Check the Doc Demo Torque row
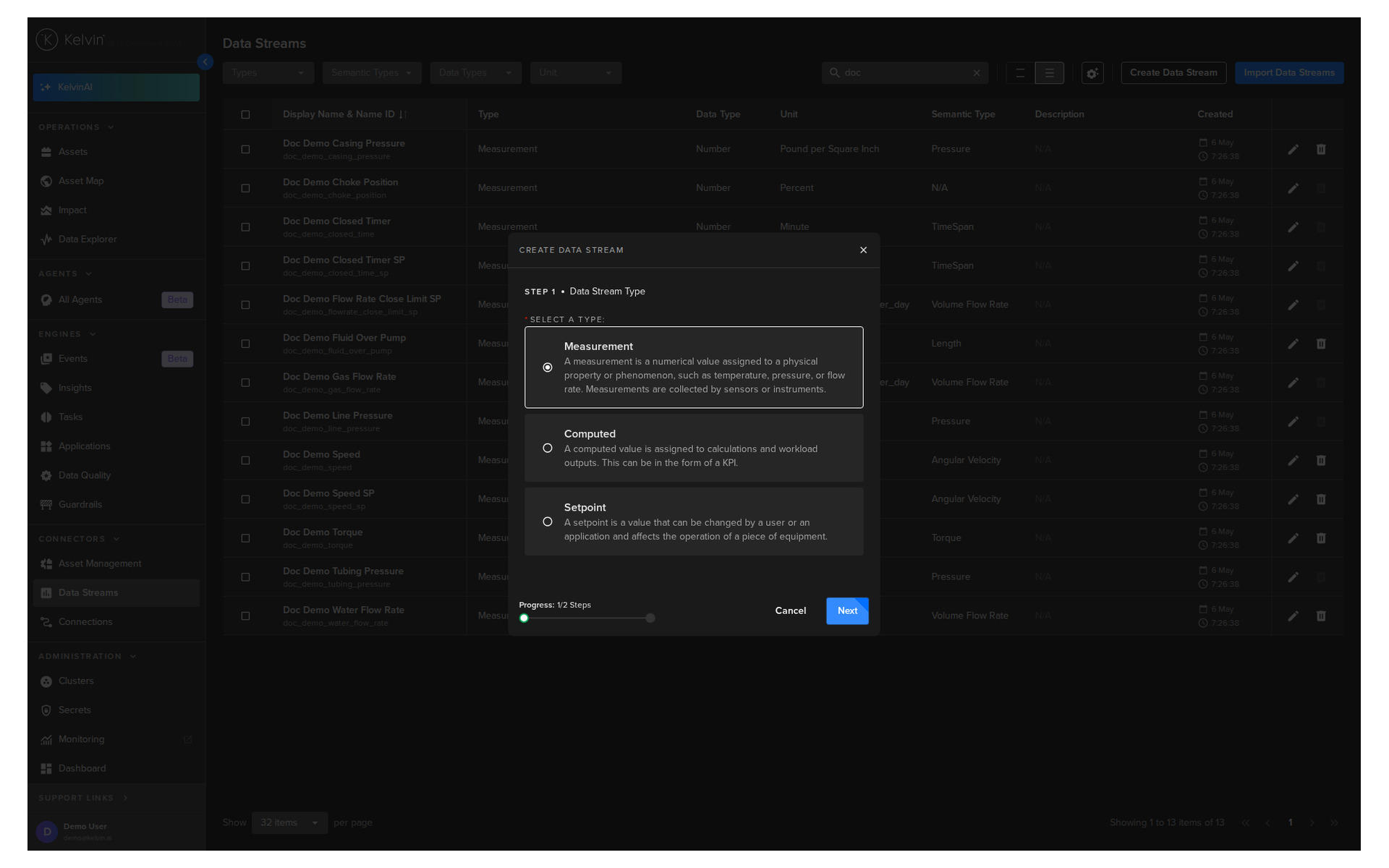Viewport: 1389px width, 868px height. point(245,539)
